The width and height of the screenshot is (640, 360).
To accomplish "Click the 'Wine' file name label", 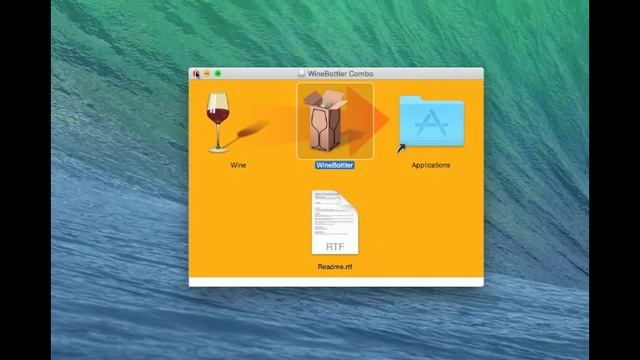I will (x=238, y=165).
